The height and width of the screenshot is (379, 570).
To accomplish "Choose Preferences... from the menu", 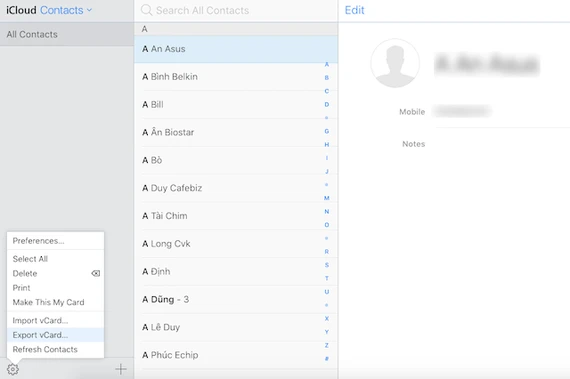I will click(55, 241).
